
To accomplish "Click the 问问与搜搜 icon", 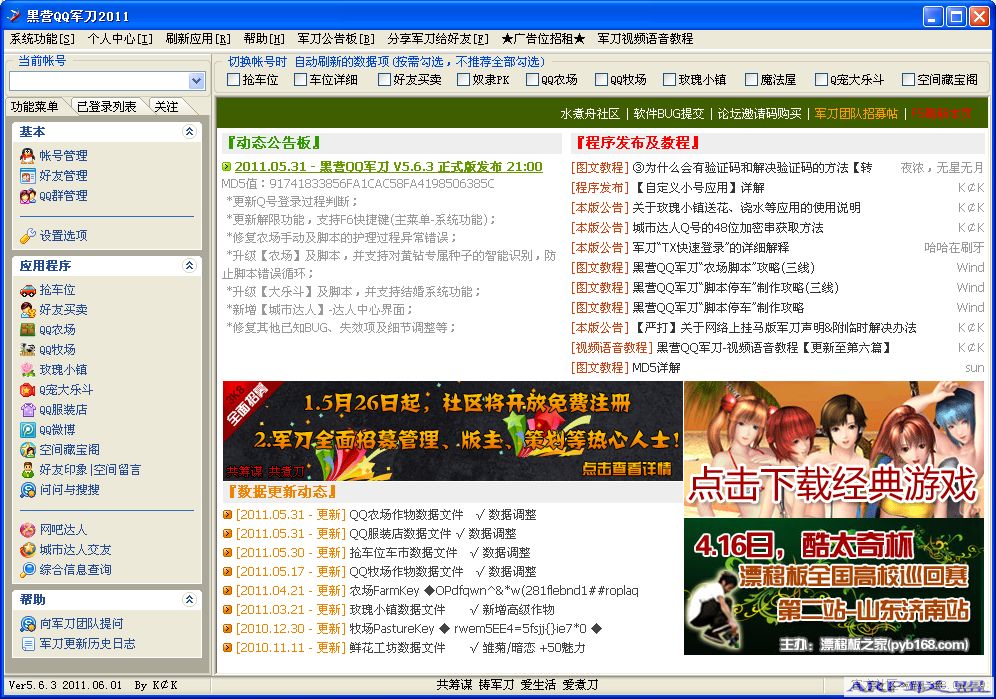I will [27, 490].
